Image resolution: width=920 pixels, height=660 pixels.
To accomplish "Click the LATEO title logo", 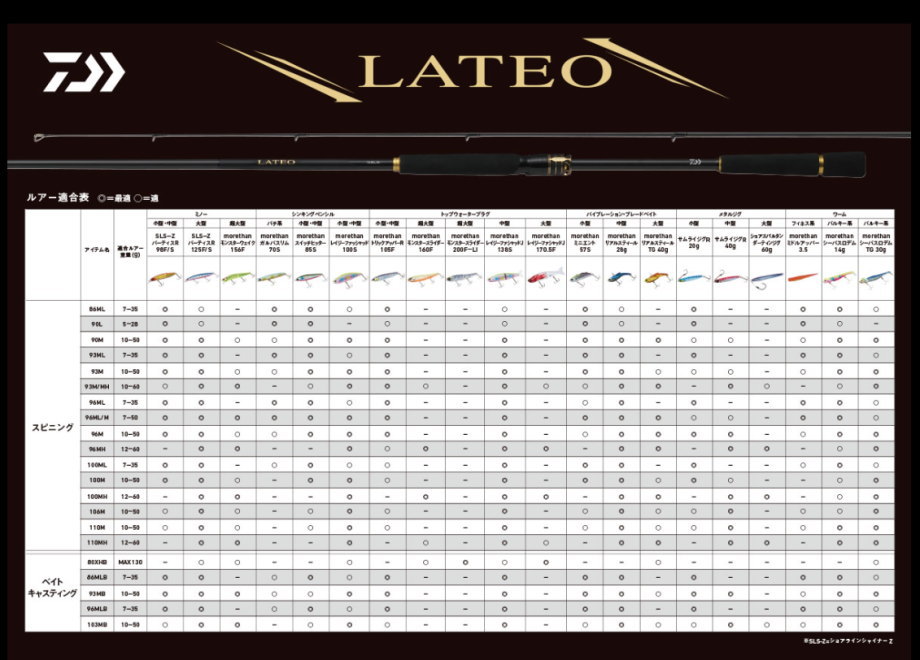I will (476, 70).
